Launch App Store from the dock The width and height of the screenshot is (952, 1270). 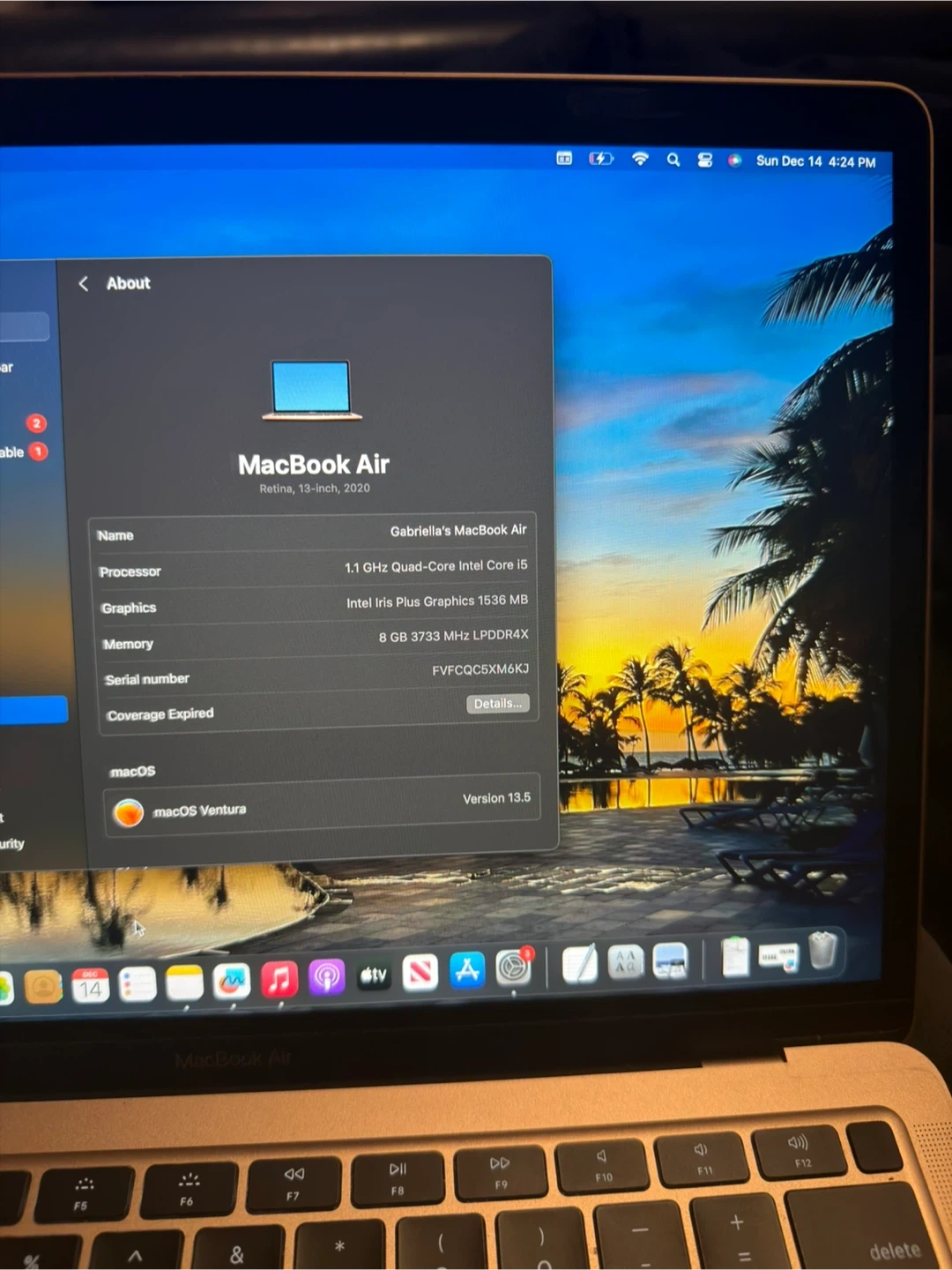point(467,971)
